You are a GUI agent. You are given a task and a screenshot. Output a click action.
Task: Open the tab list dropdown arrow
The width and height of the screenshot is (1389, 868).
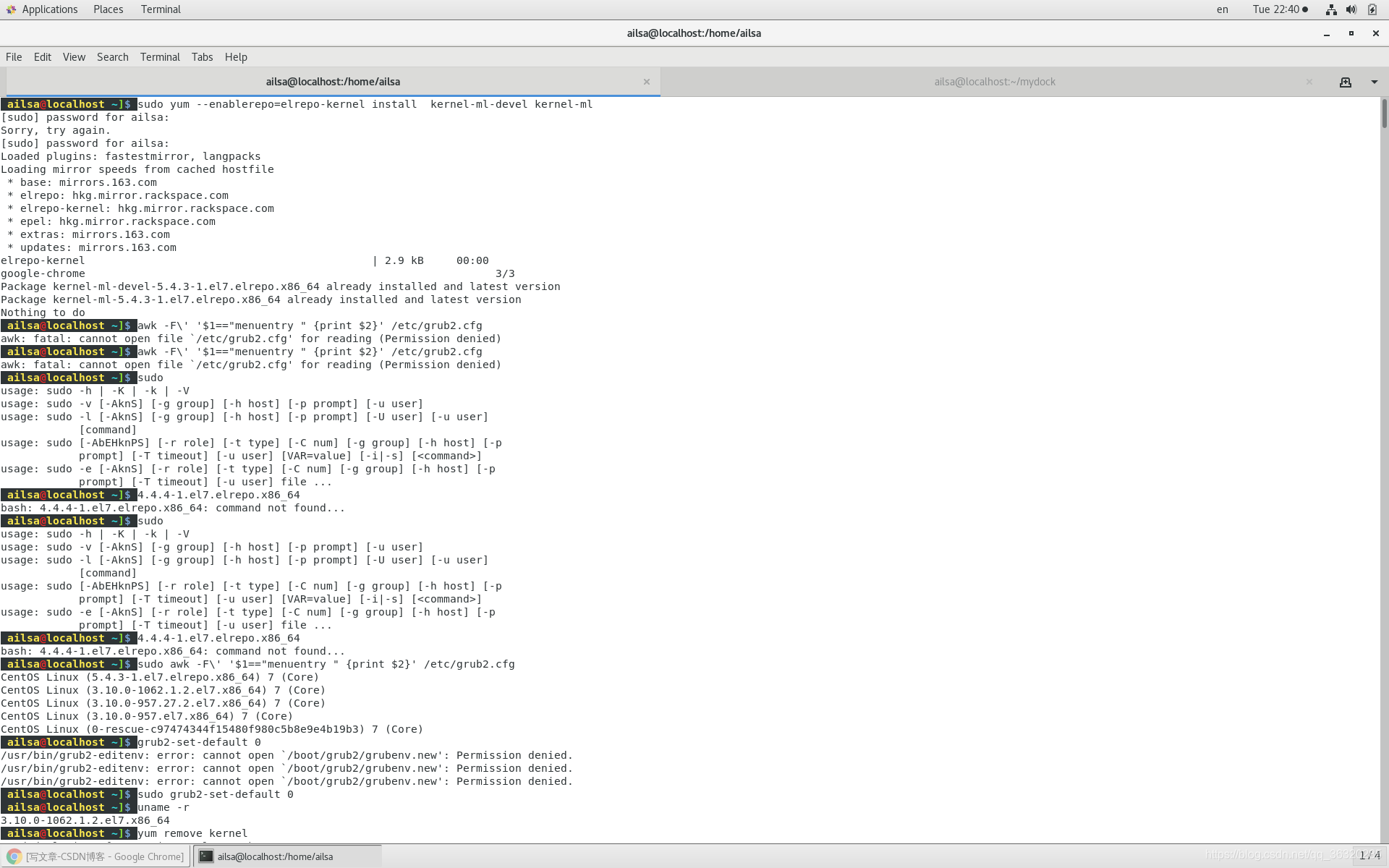(x=1374, y=82)
